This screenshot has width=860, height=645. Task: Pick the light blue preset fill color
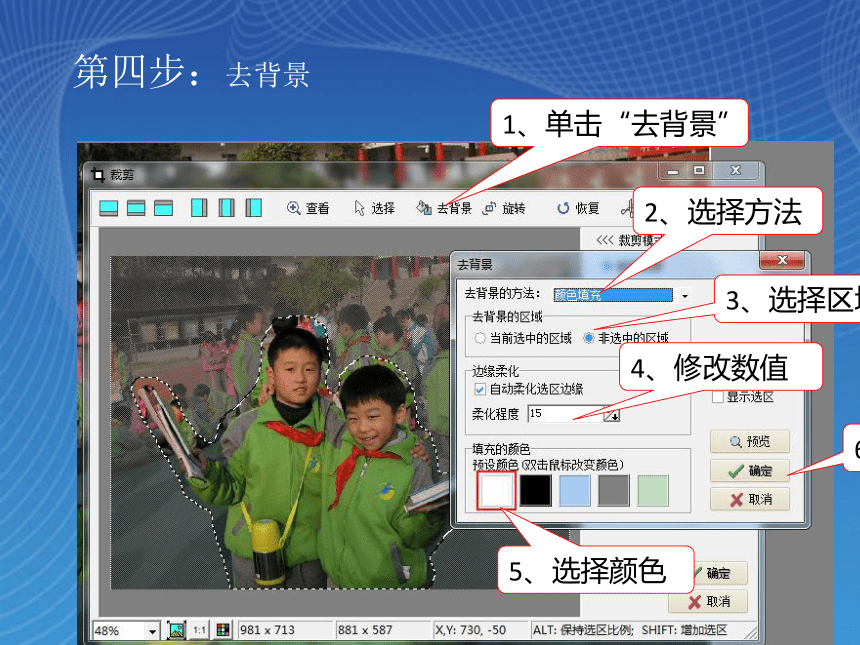575,490
